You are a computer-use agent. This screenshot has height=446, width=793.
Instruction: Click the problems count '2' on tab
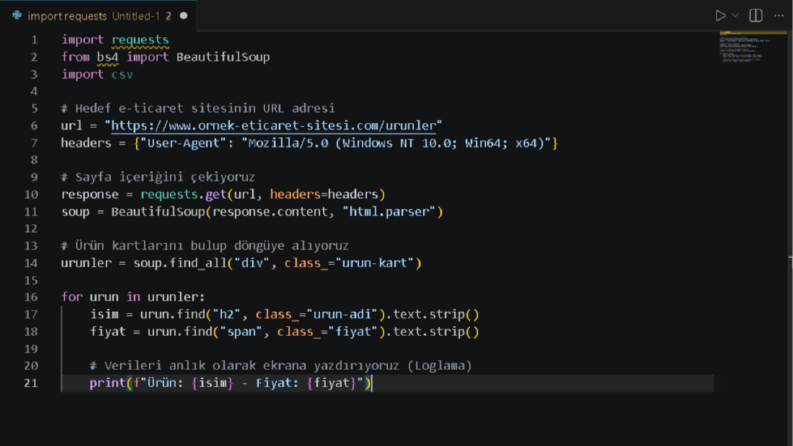click(168, 16)
